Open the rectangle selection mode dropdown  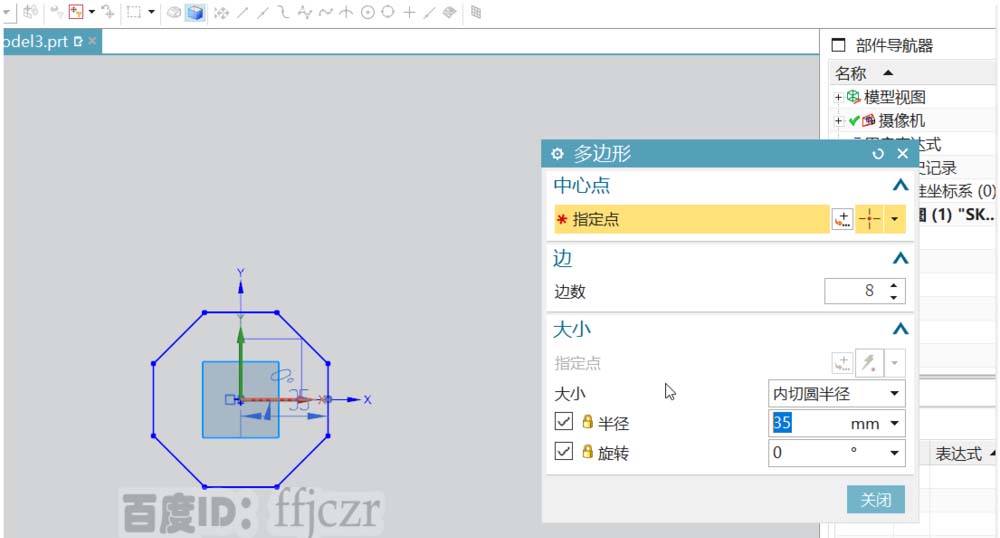click(x=151, y=11)
